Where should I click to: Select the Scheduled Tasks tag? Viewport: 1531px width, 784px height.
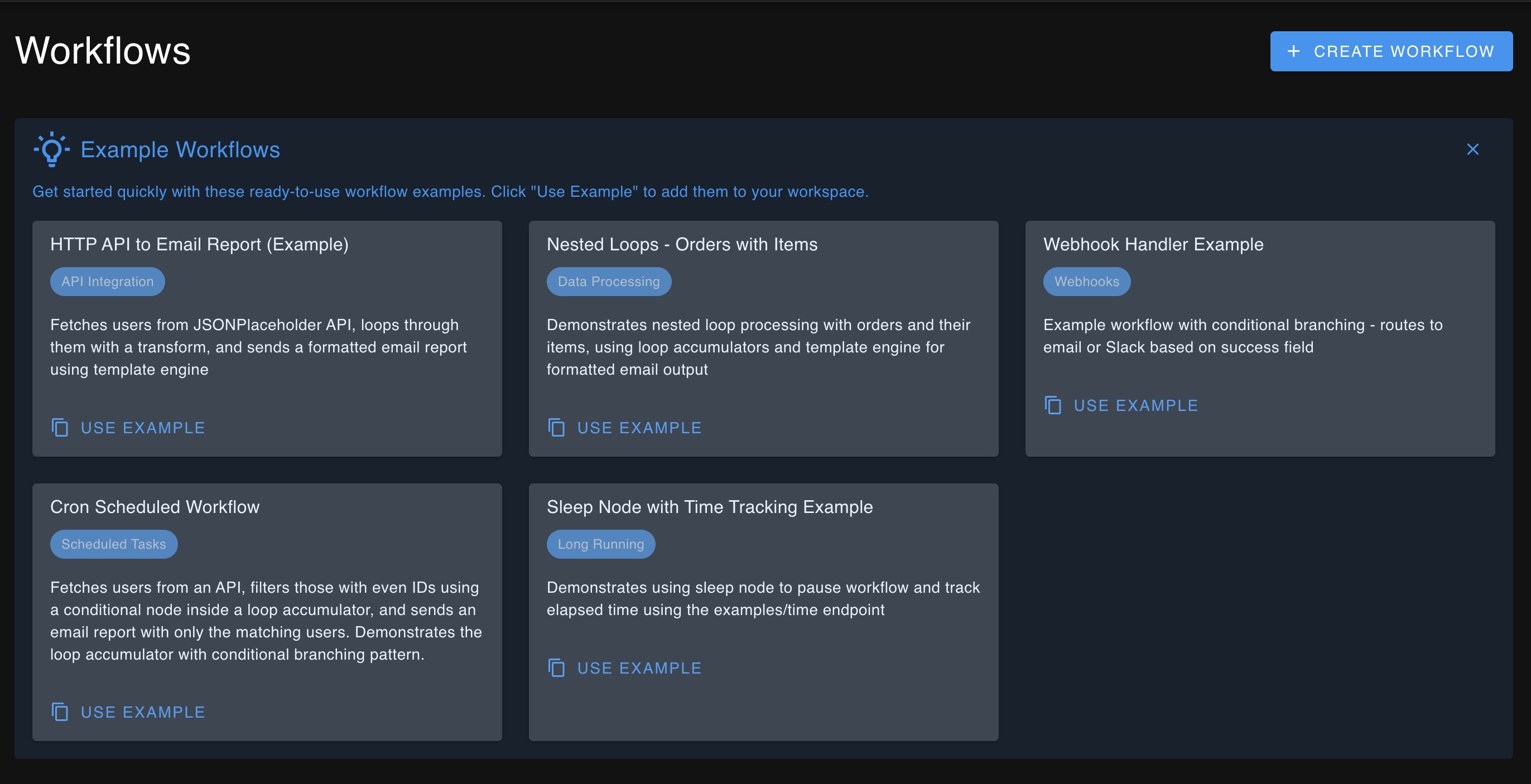(113, 544)
